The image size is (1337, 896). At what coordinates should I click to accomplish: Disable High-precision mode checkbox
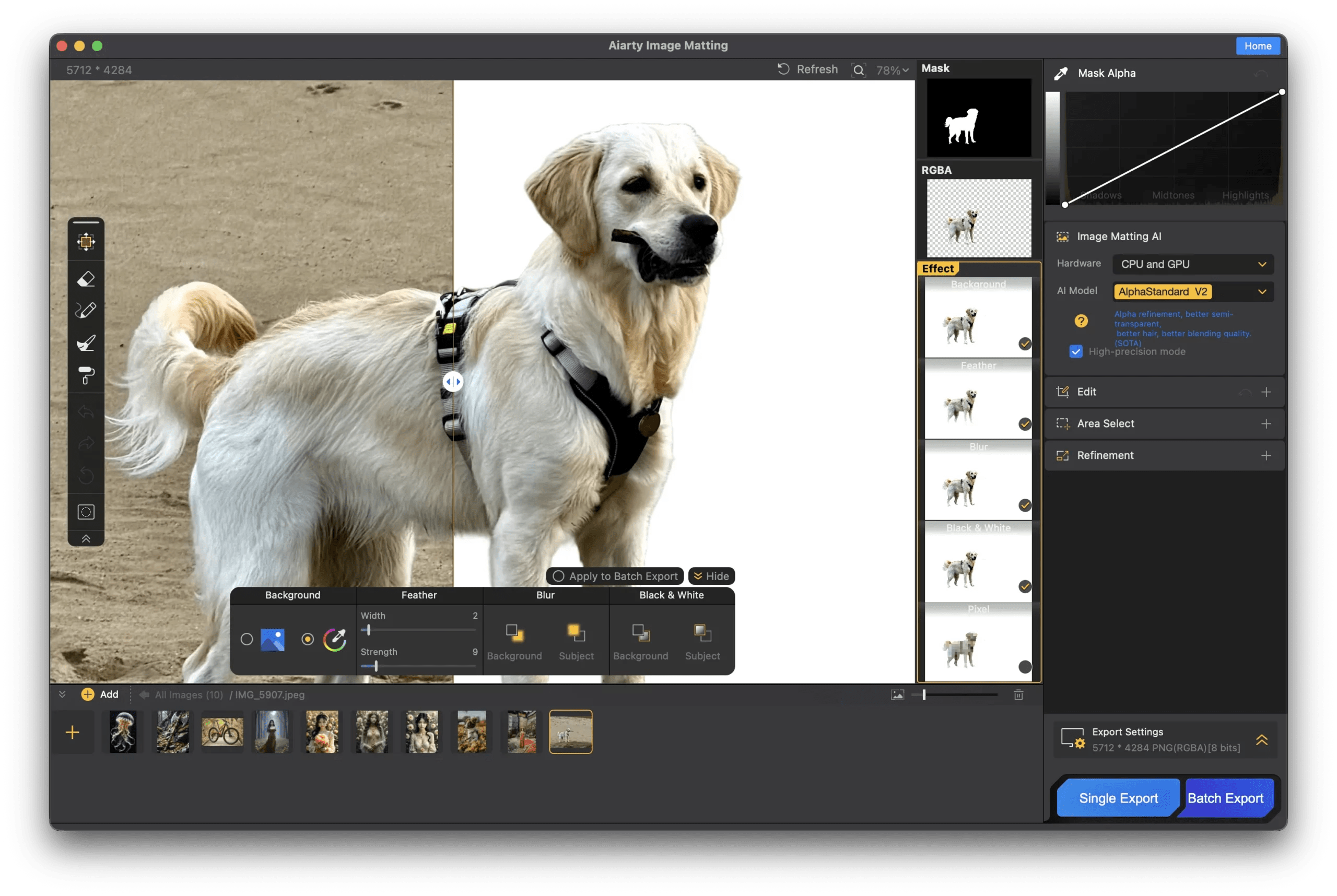tap(1076, 351)
